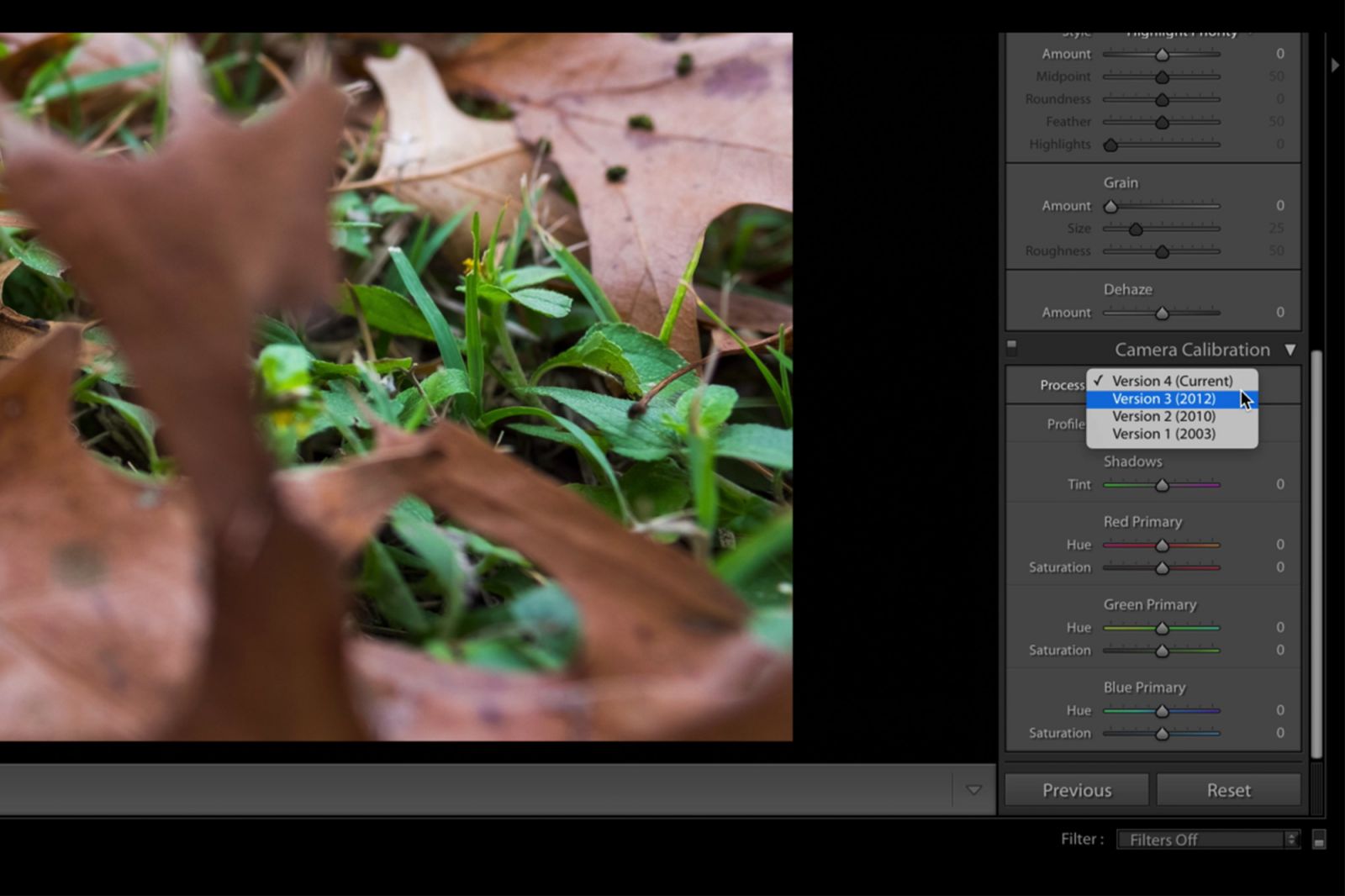
Task: Click the Feather slider handle
Action: pyautogui.click(x=1162, y=121)
